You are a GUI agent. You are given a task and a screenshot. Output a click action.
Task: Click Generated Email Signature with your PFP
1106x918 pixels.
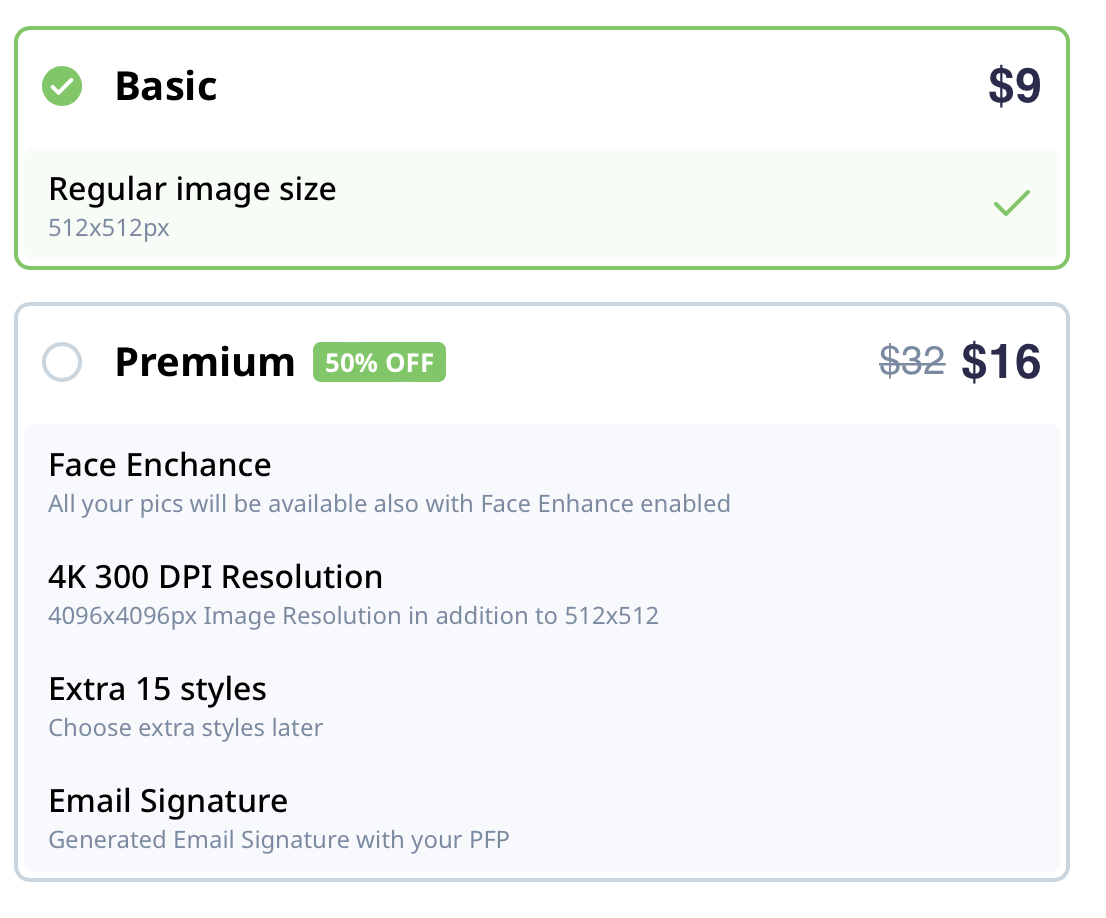point(279,840)
